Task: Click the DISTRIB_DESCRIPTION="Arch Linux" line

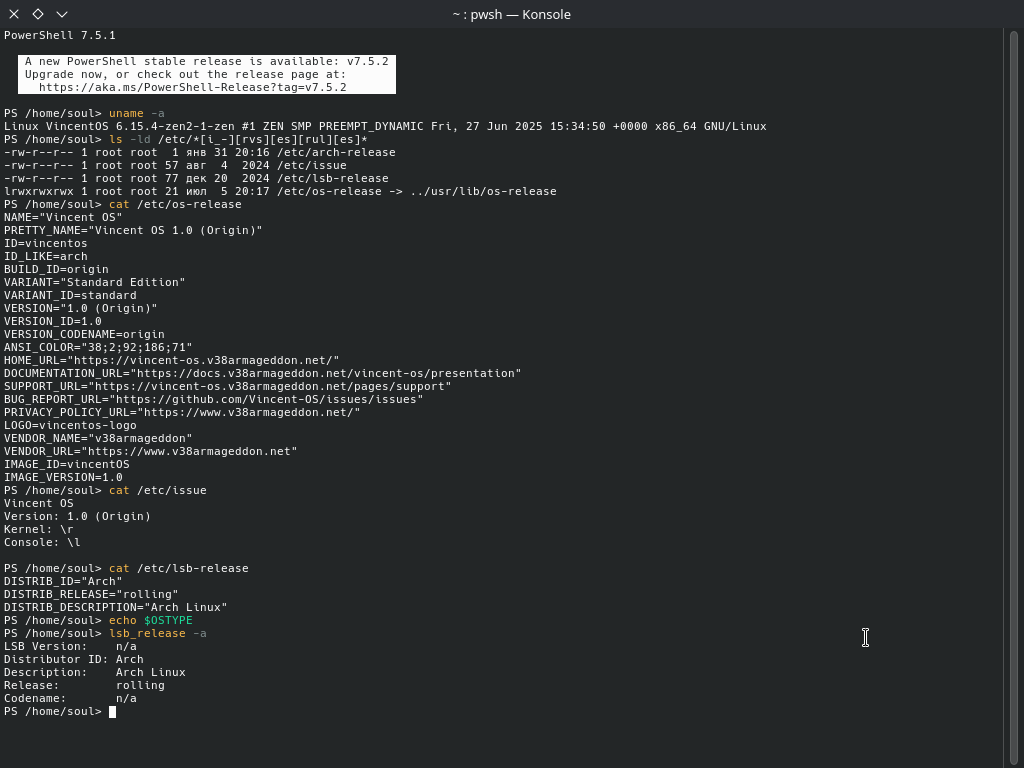Action: pos(116,609)
